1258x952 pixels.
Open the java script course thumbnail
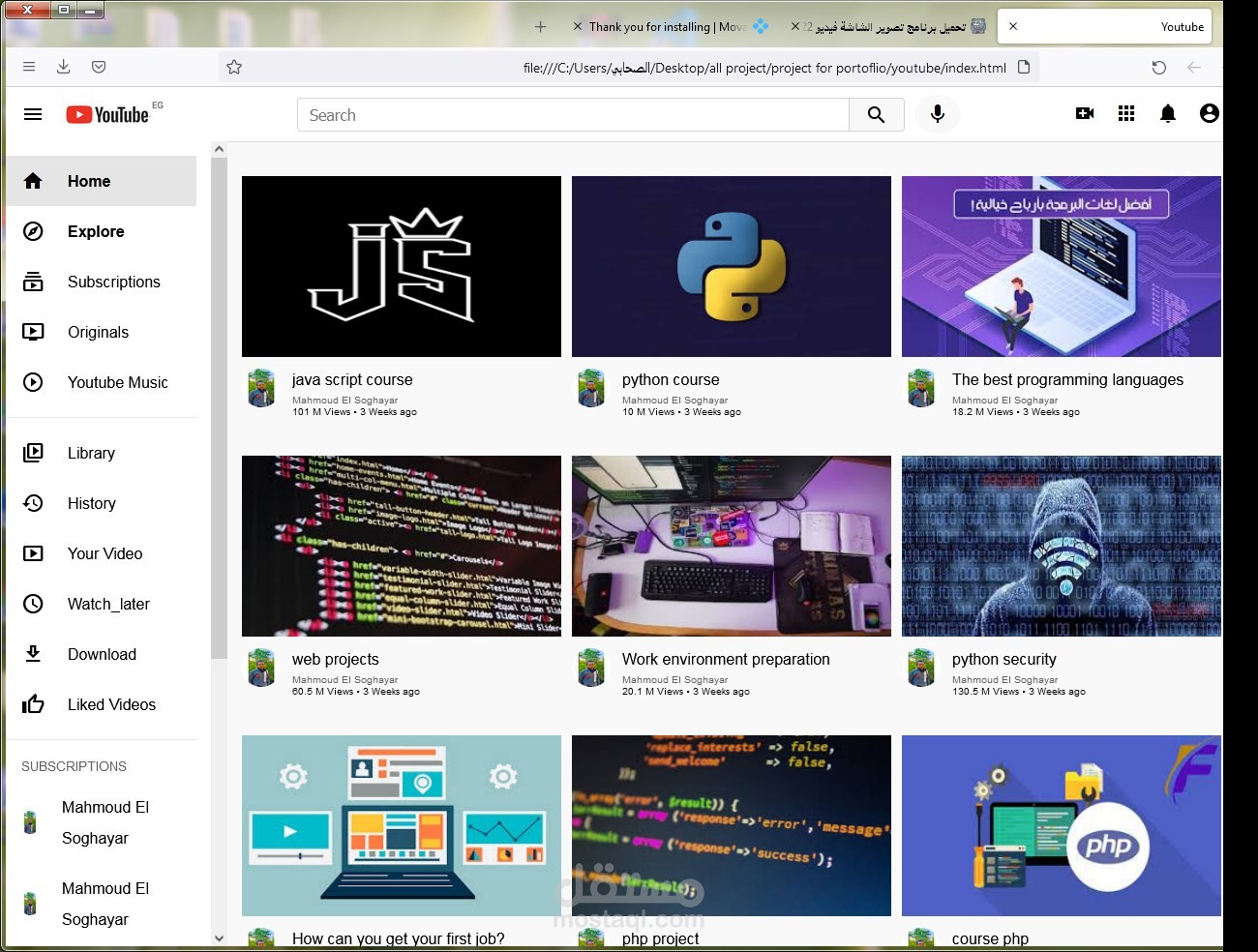(402, 266)
